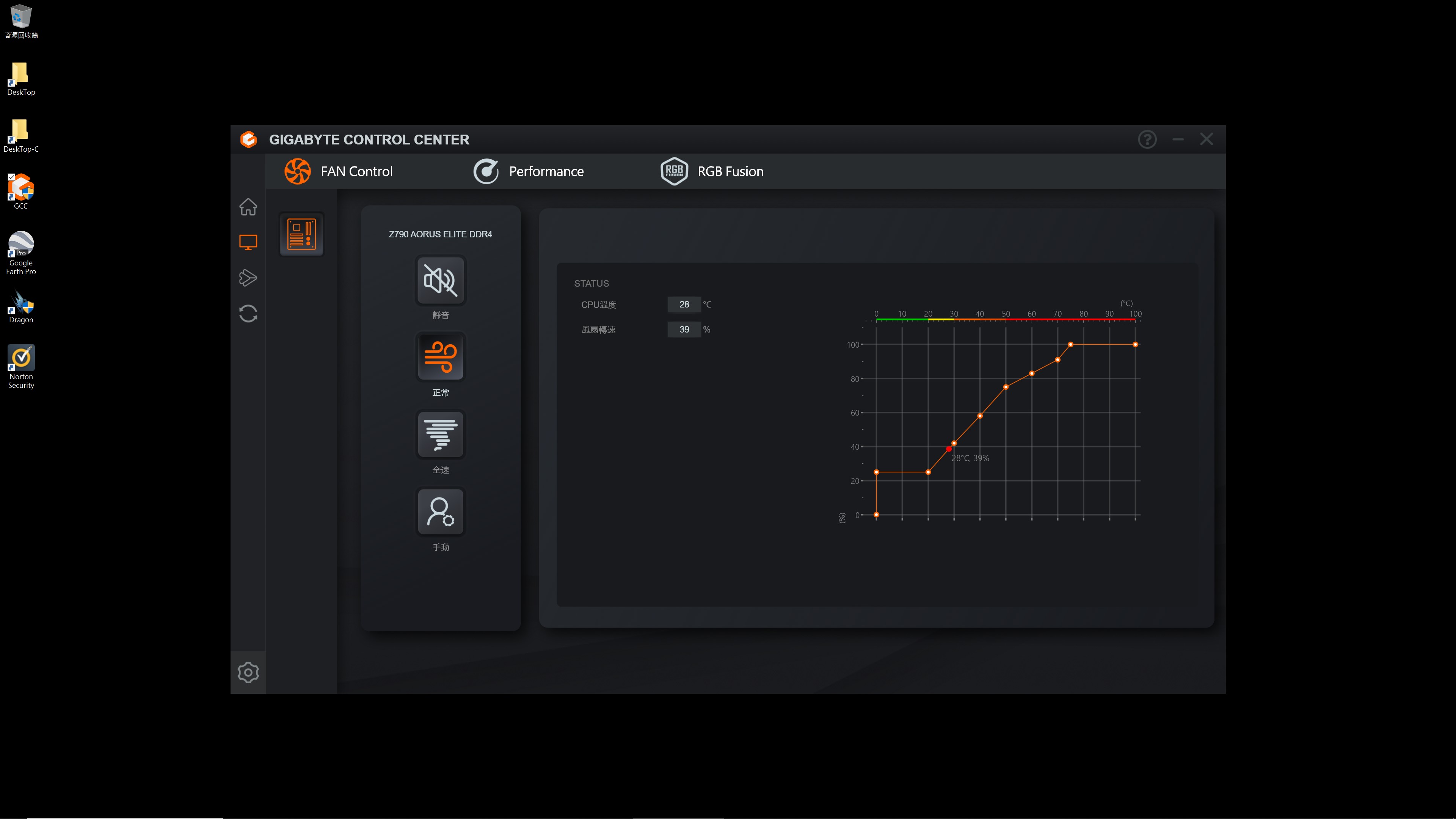Click the red current 28°C marker
Image resolution: width=1456 pixels, height=819 pixels.
[948, 449]
